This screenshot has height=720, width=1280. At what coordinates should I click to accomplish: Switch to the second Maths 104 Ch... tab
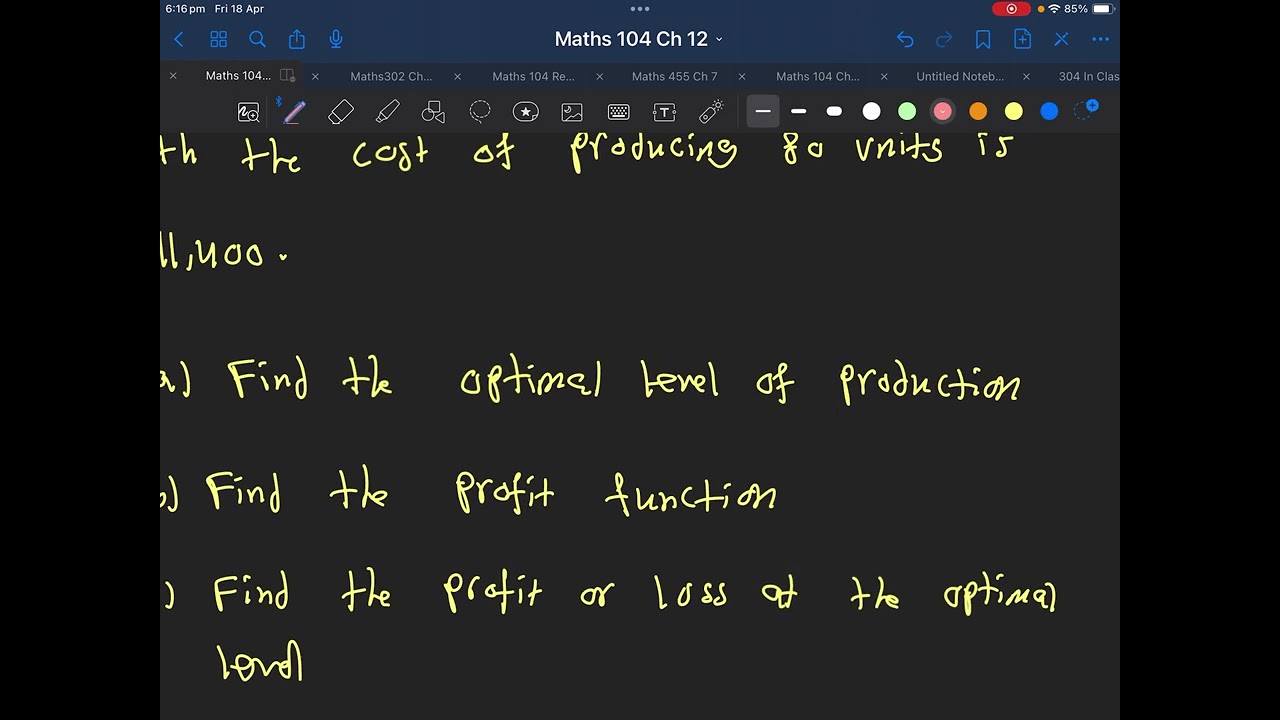817,76
